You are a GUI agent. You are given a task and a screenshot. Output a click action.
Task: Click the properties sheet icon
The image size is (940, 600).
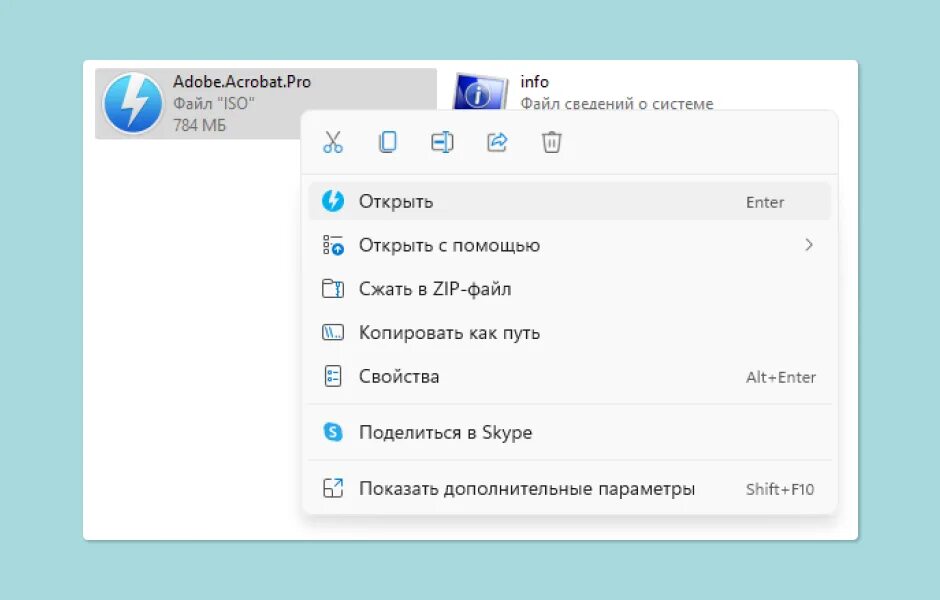pyautogui.click(x=333, y=376)
